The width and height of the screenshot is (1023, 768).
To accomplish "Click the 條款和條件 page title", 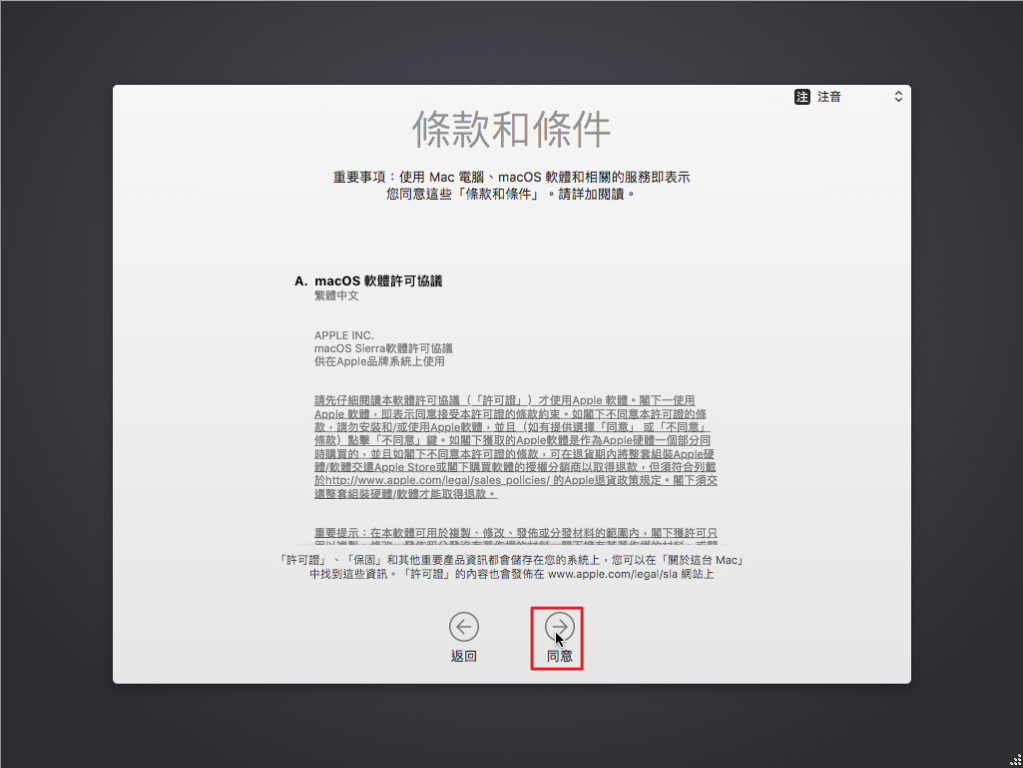I will pyautogui.click(x=512, y=129).
